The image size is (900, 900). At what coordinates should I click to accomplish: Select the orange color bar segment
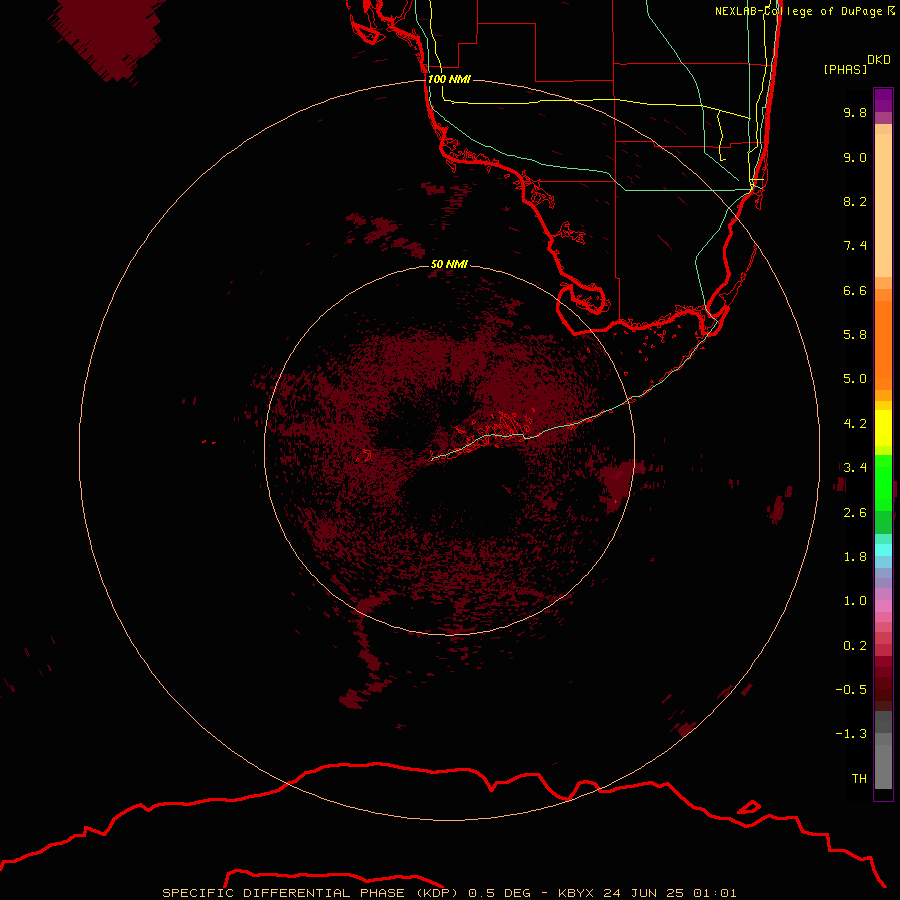pyautogui.click(x=883, y=346)
